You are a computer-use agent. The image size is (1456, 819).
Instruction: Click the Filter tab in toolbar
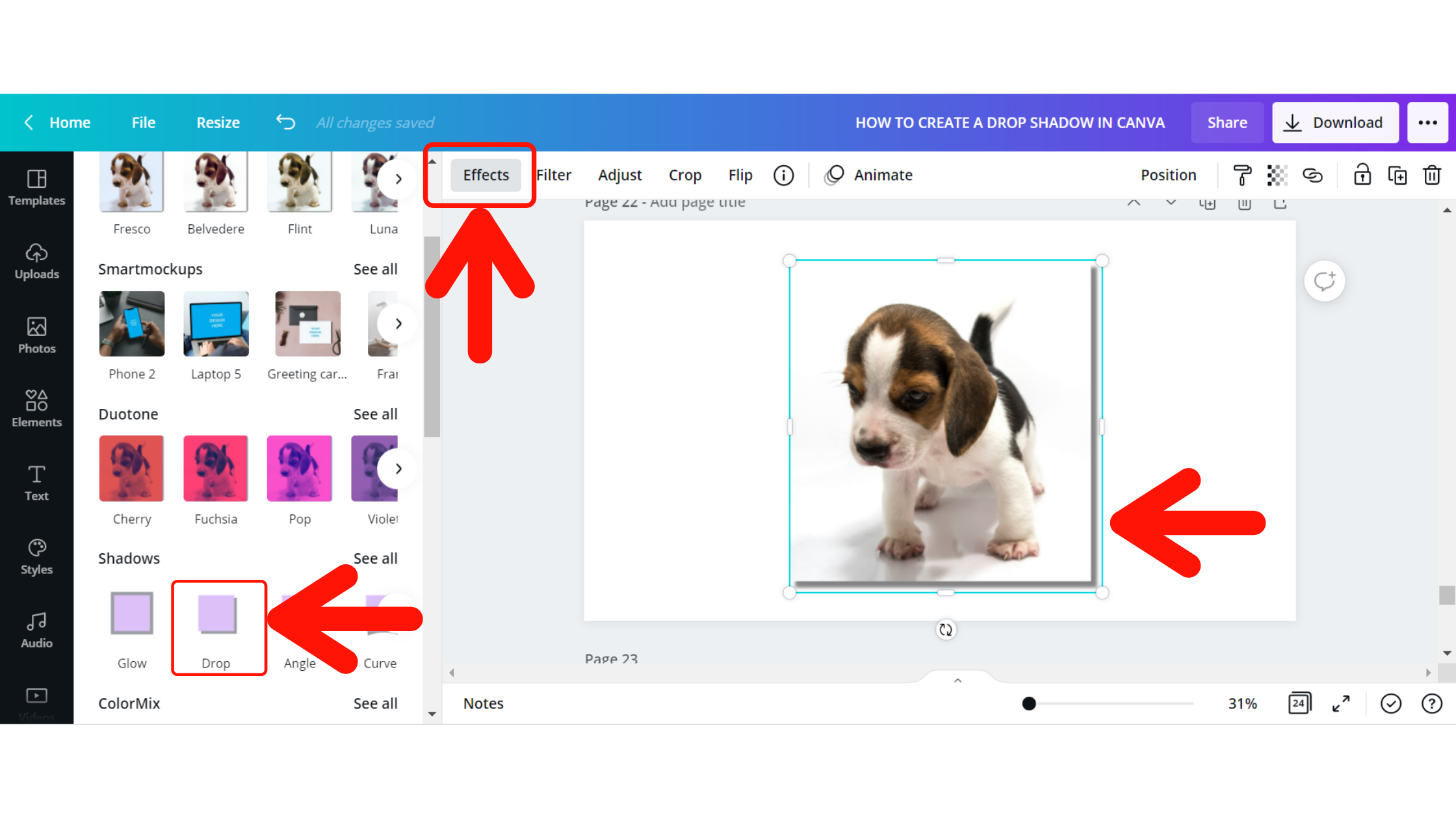click(x=554, y=175)
